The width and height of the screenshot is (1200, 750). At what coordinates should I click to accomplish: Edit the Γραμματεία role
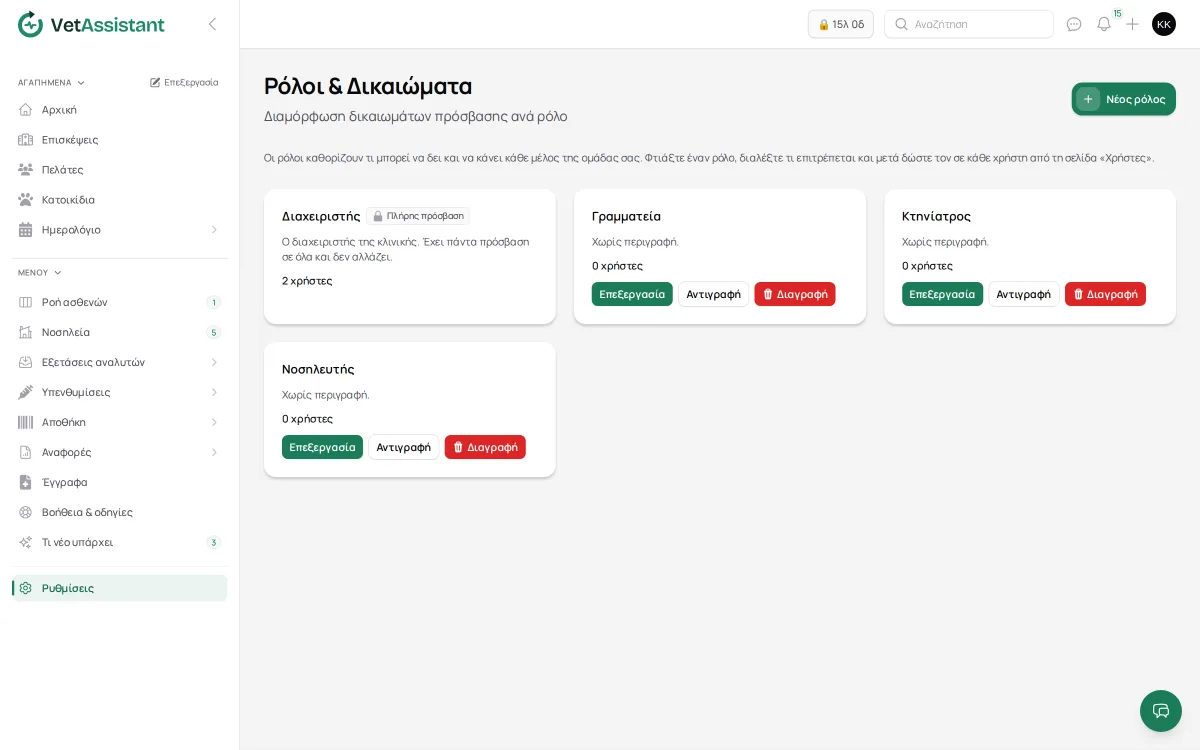click(632, 294)
